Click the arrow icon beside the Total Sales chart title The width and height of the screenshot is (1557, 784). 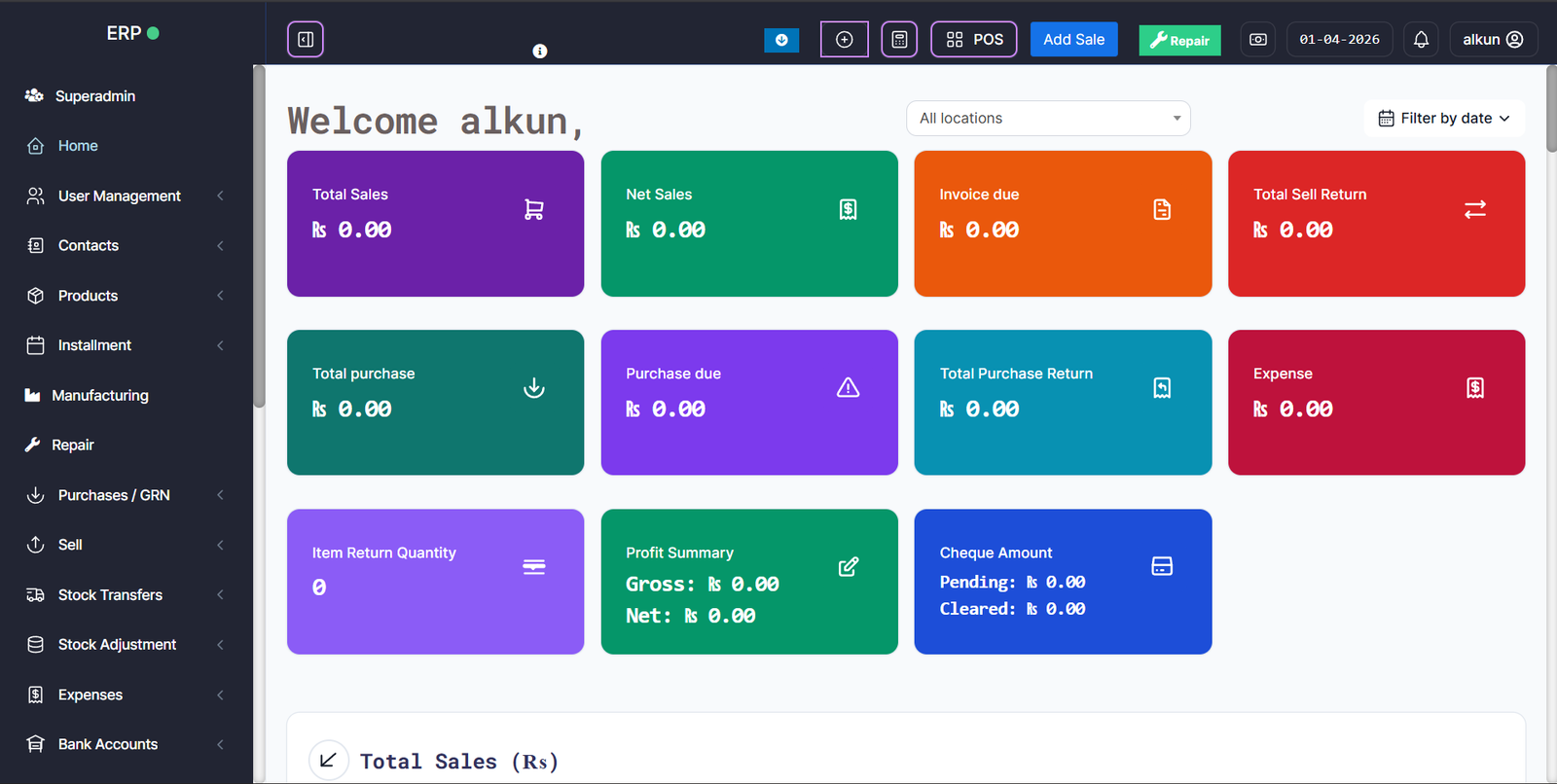(x=328, y=760)
